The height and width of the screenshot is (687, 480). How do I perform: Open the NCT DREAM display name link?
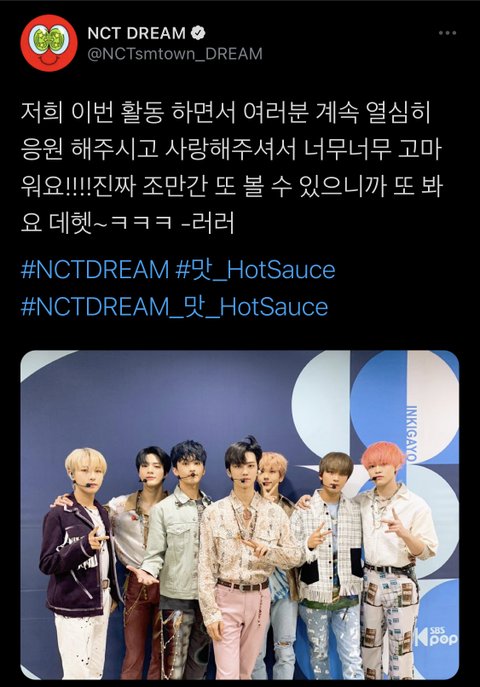coord(137,33)
